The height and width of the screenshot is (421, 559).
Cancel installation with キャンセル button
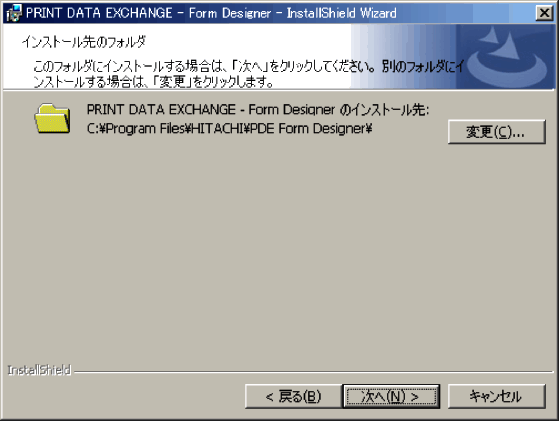click(x=497, y=396)
